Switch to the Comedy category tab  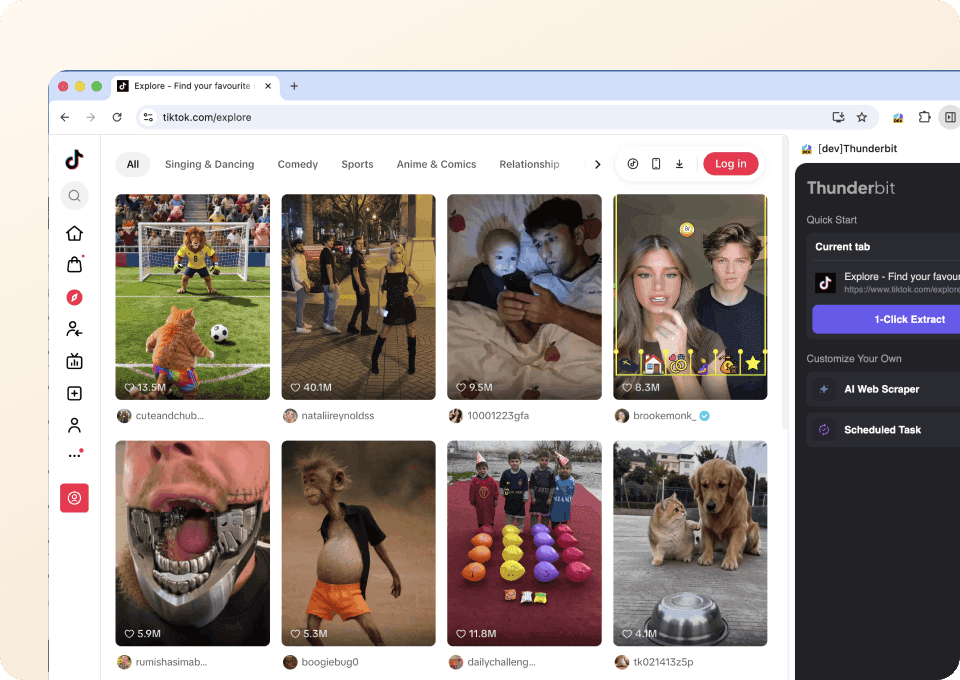[x=297, y=164]
